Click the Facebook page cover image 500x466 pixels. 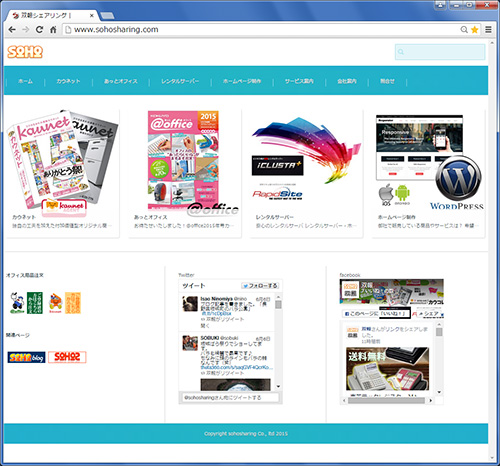392,292
